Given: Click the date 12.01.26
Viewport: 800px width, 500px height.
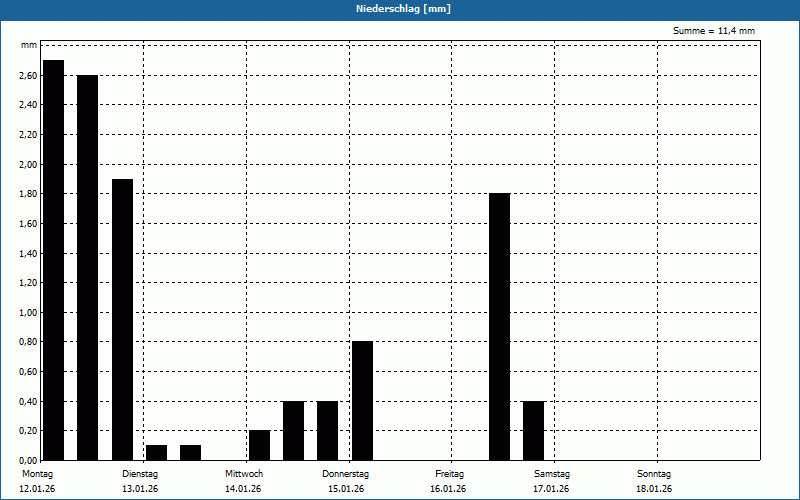Looking at the screenshot, I should (x=37, y=489).
